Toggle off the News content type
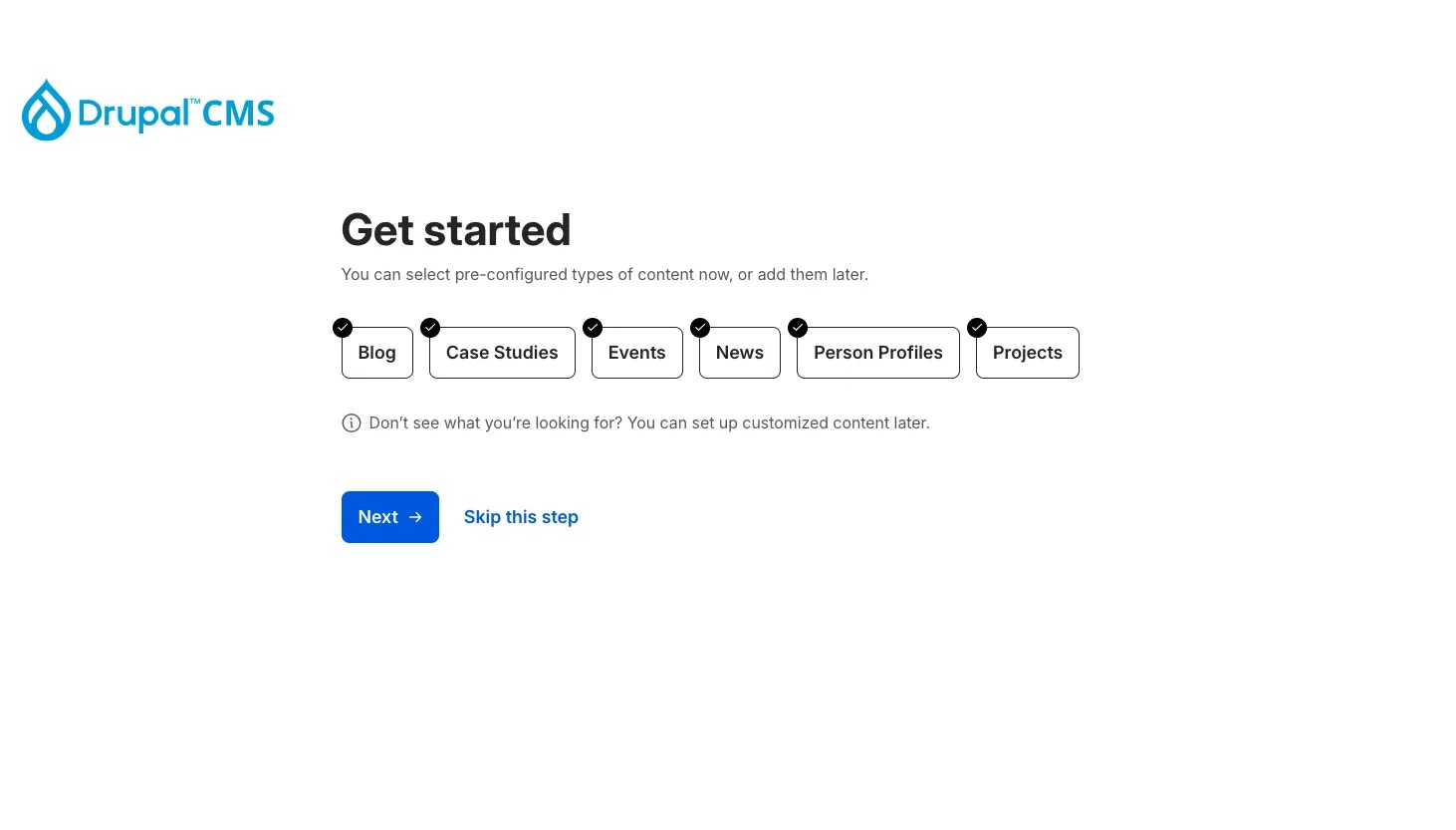This screenshot has height=830, width=1456. [739, 353]
